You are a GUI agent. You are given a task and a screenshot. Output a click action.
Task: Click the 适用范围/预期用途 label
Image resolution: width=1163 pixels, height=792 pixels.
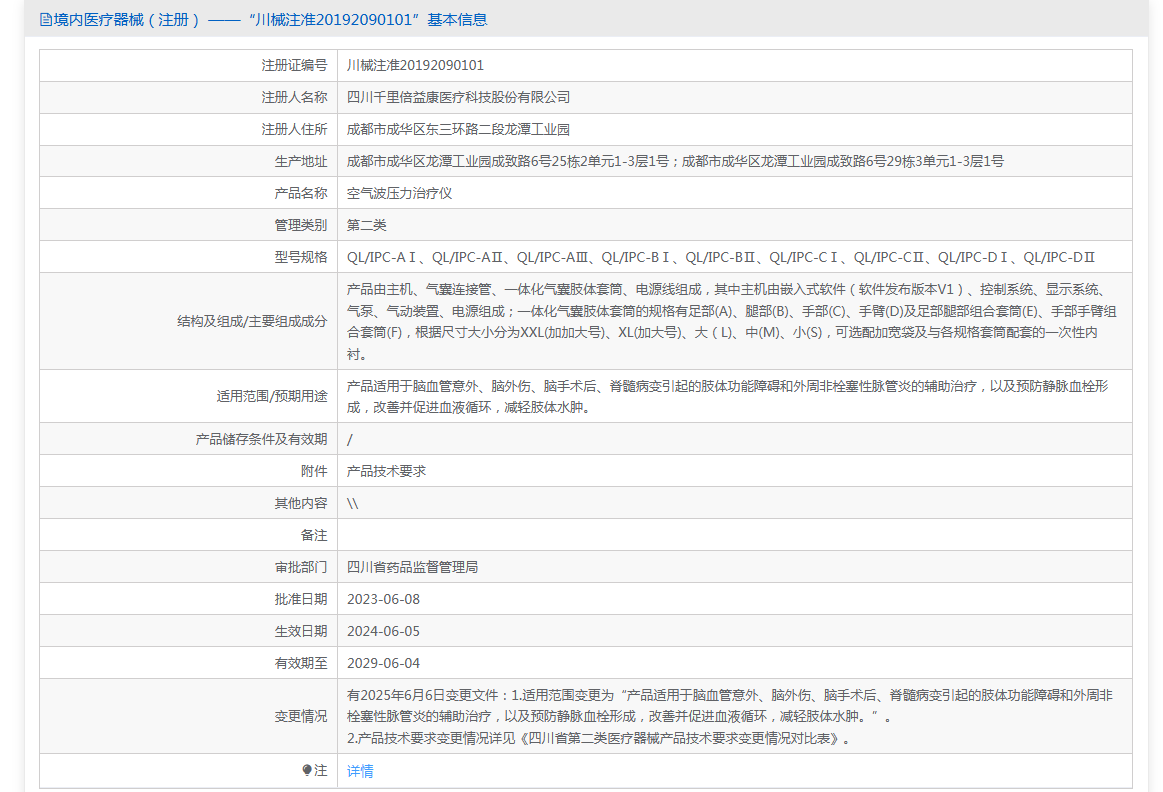point(271,396)
